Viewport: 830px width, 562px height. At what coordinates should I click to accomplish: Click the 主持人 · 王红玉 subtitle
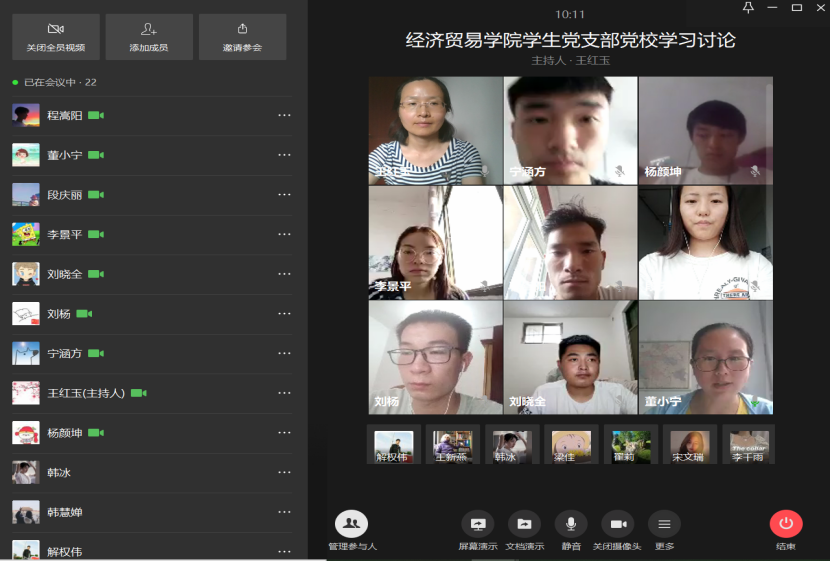(571, 61)
